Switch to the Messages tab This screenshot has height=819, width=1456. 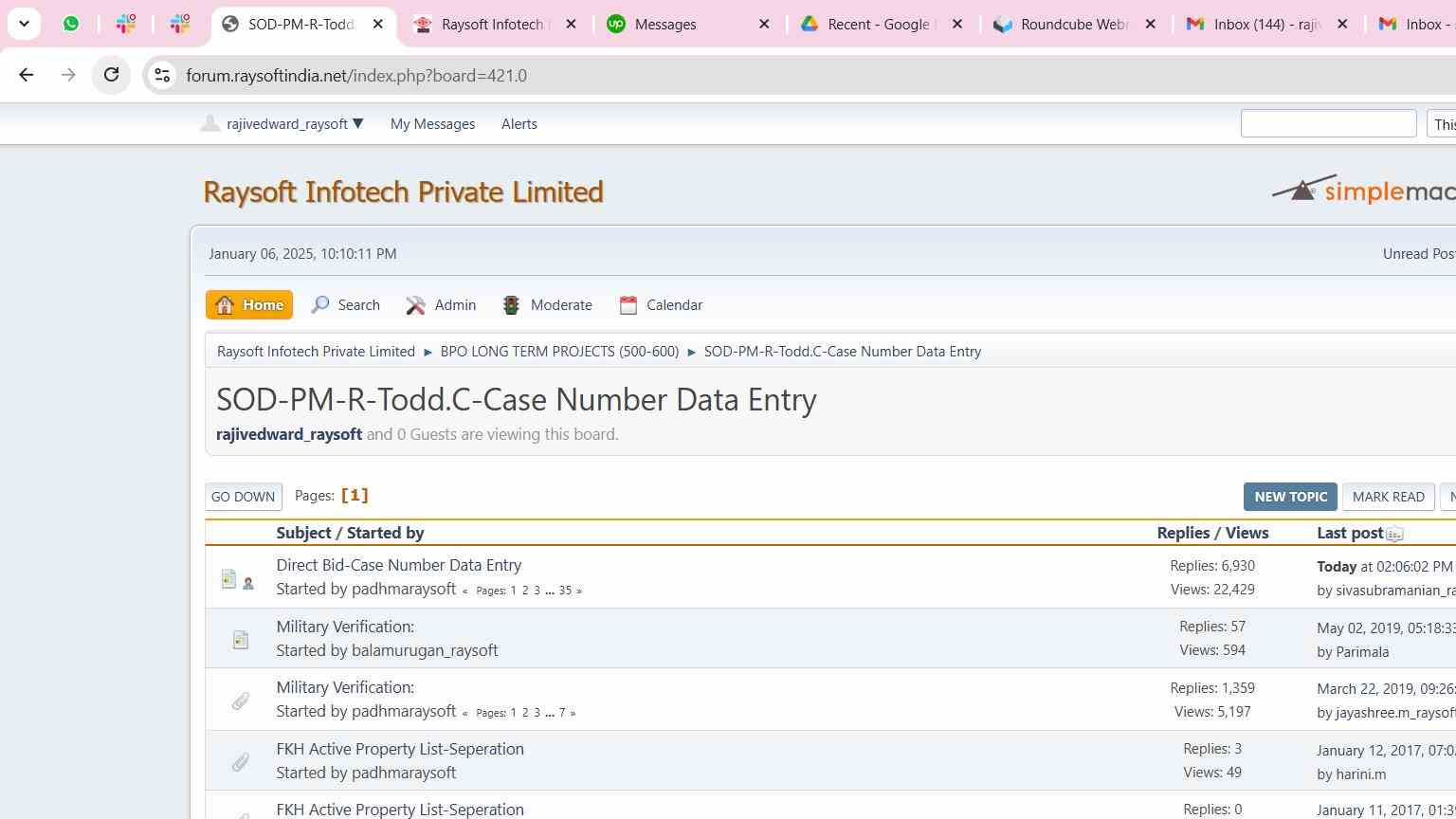pyautogui.click(x=688, y=24)
